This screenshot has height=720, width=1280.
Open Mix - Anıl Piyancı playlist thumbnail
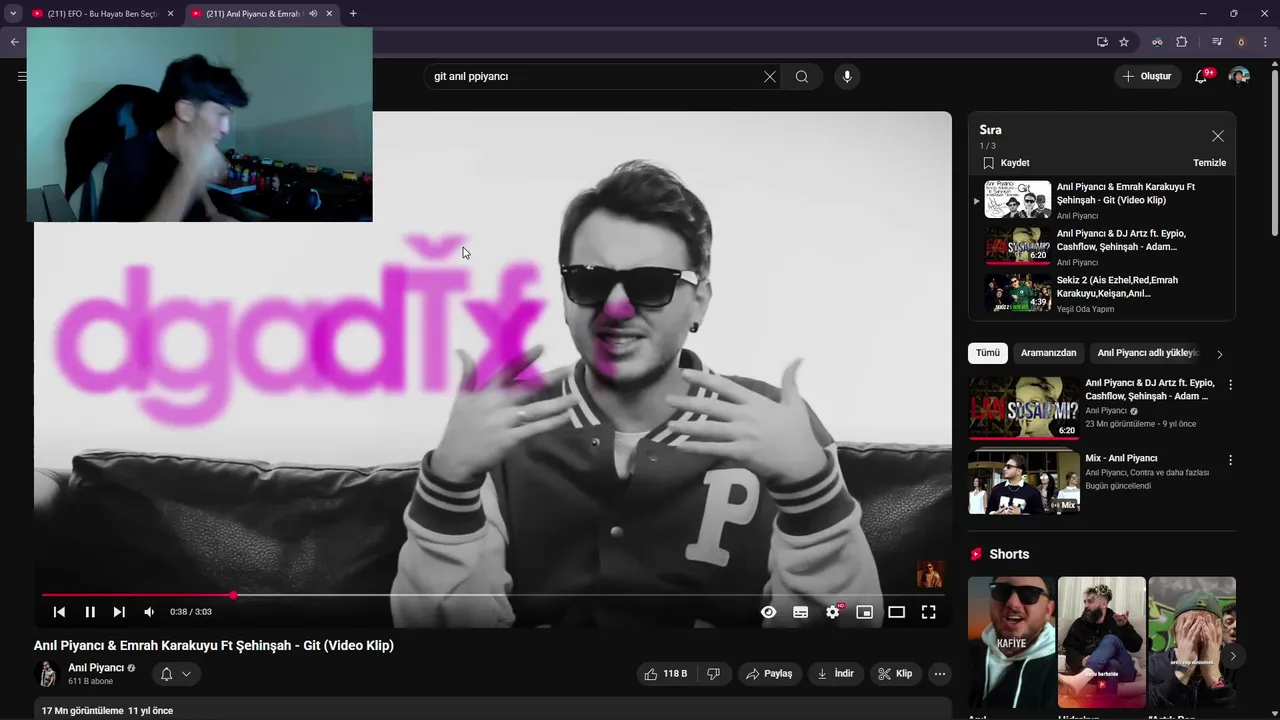pyautogui.click(x=1024, y=482)
